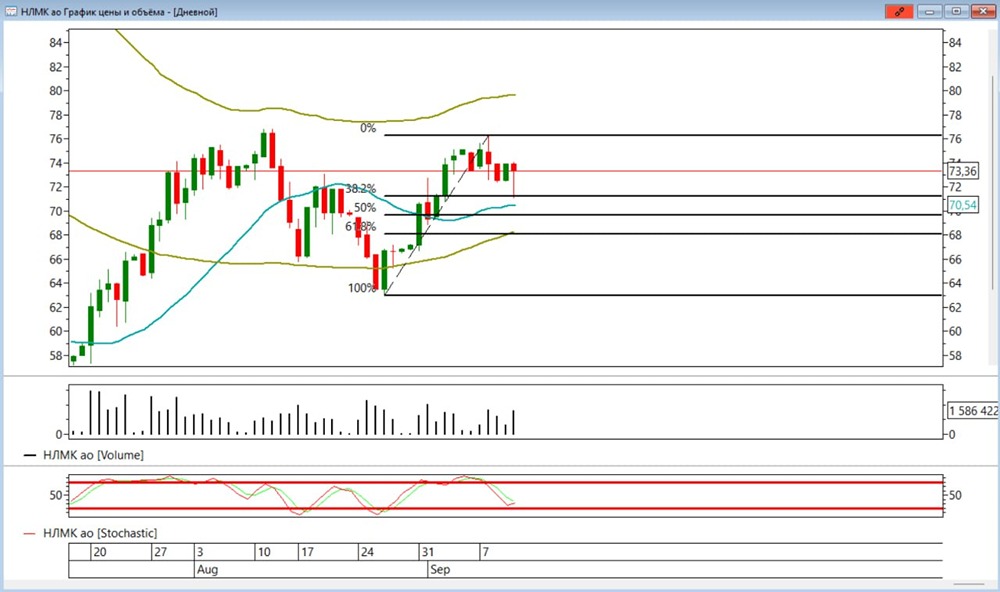Click the 84 label on left price axis
The image size is (1000, 592).
click(x=55, y=43)
